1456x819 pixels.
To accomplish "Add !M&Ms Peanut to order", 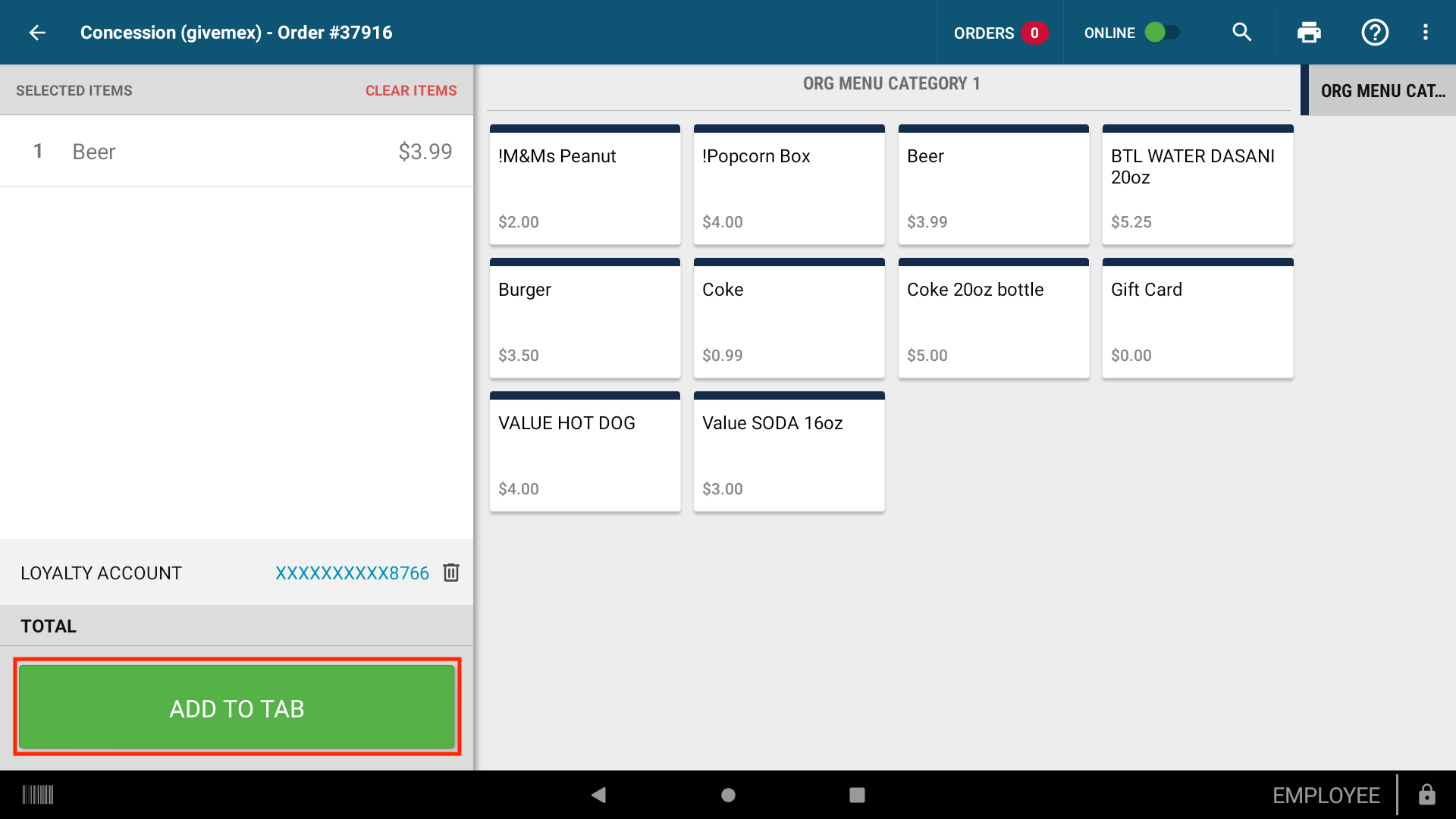I will (585, 184).
